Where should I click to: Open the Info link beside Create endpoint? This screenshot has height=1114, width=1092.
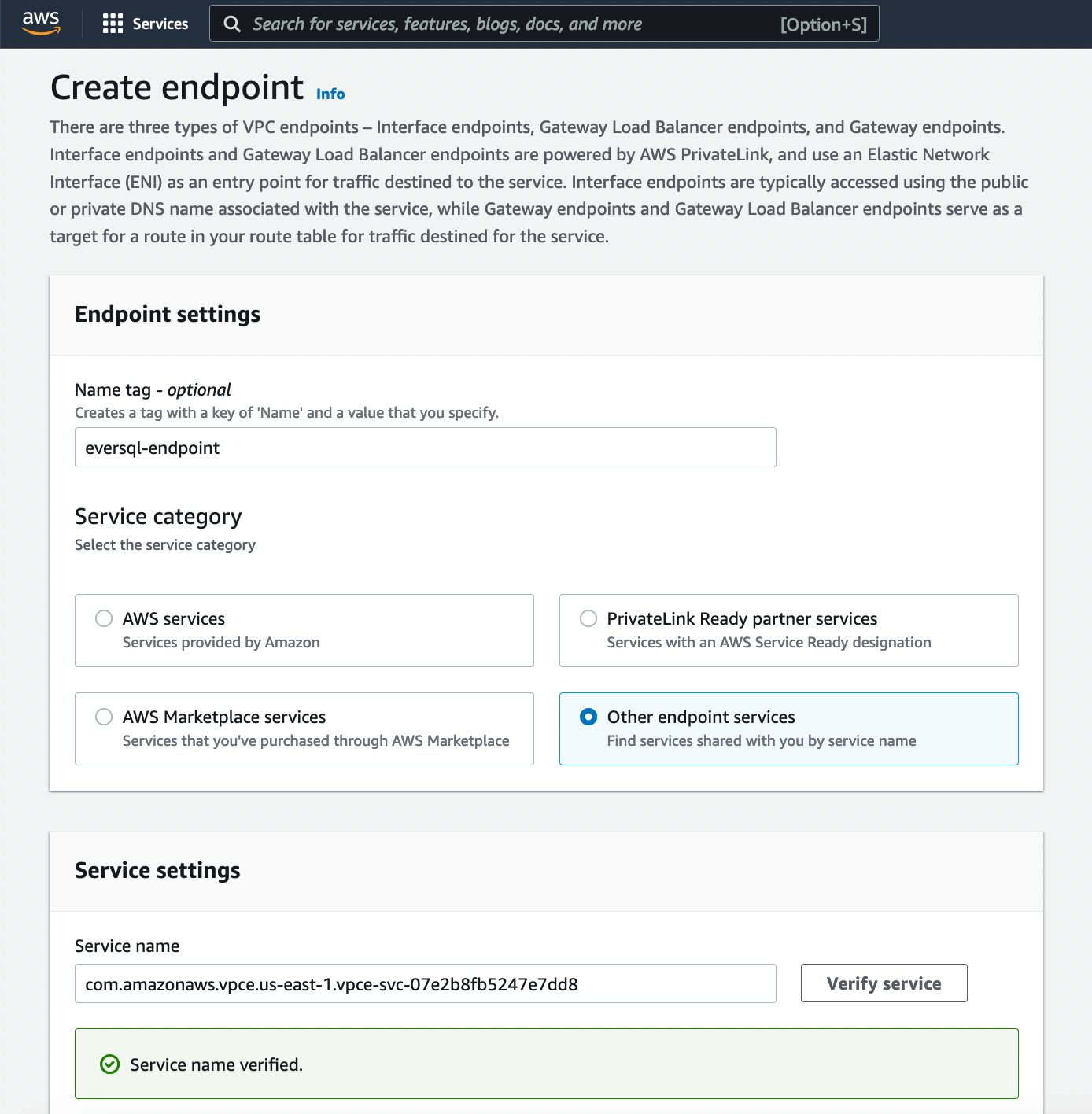pos(330,94)
